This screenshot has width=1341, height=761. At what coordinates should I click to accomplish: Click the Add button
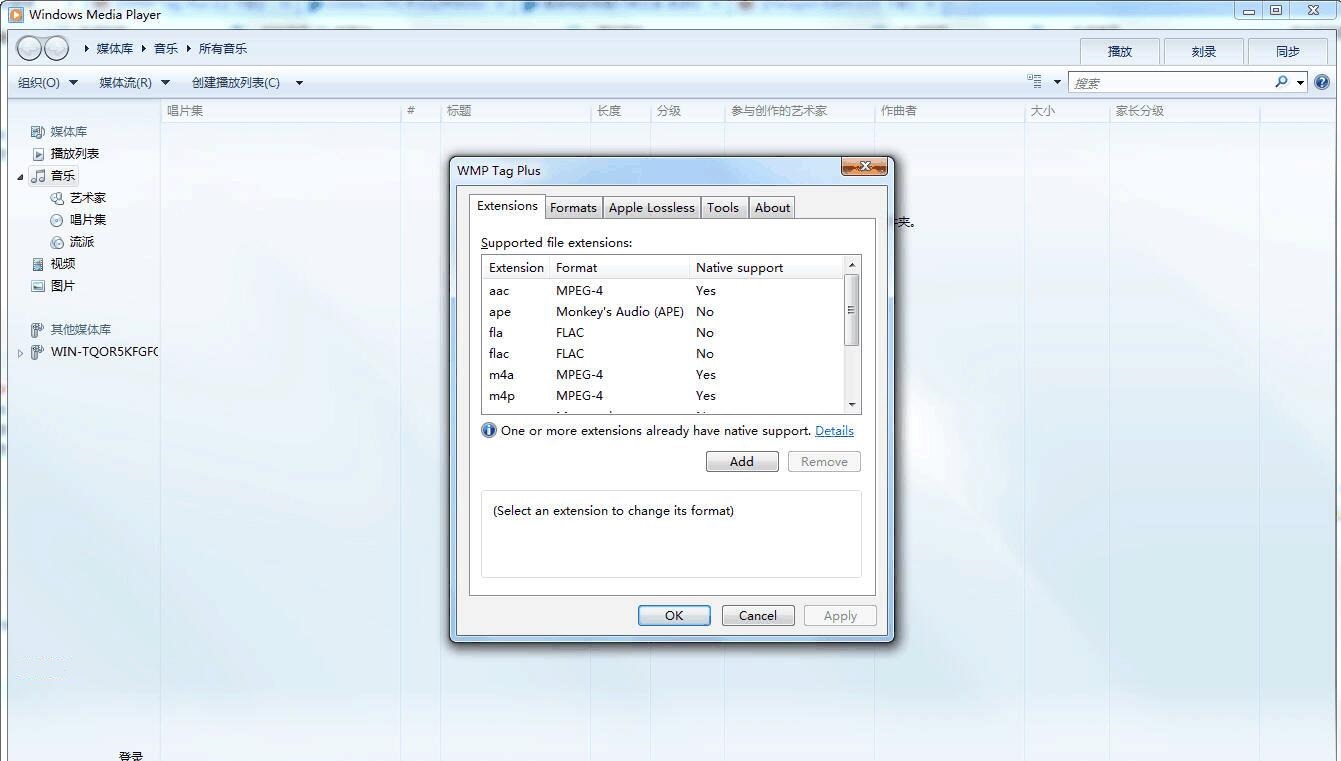pos(742,461)
